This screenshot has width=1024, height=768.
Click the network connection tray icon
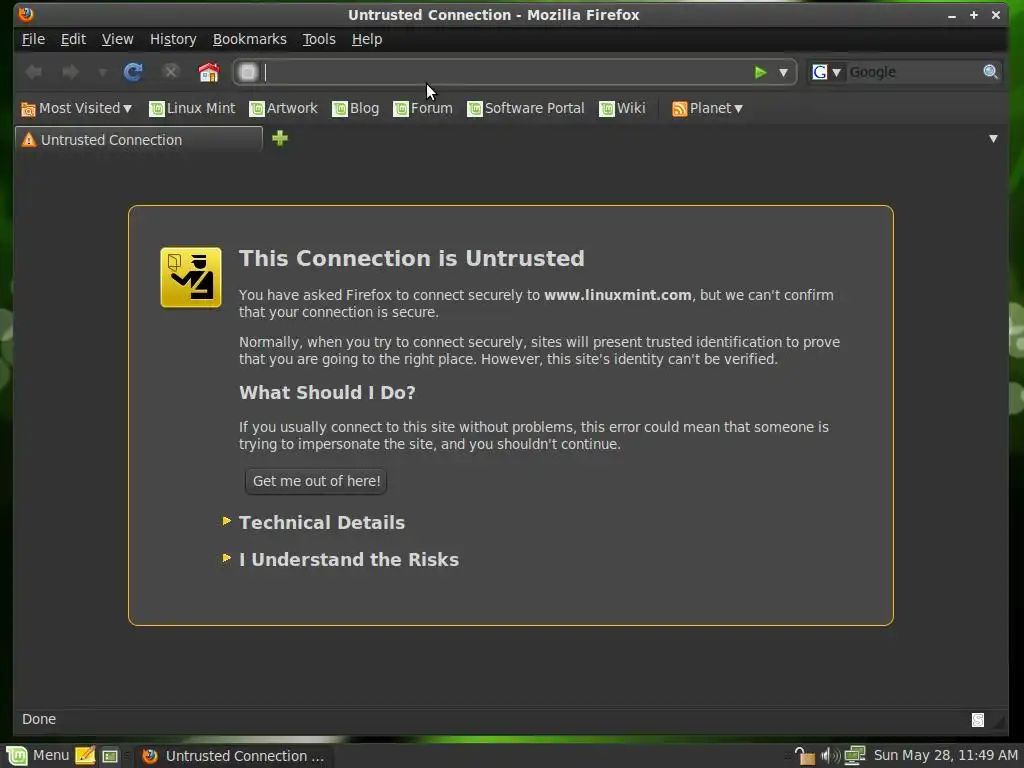(x=855, y=756)
